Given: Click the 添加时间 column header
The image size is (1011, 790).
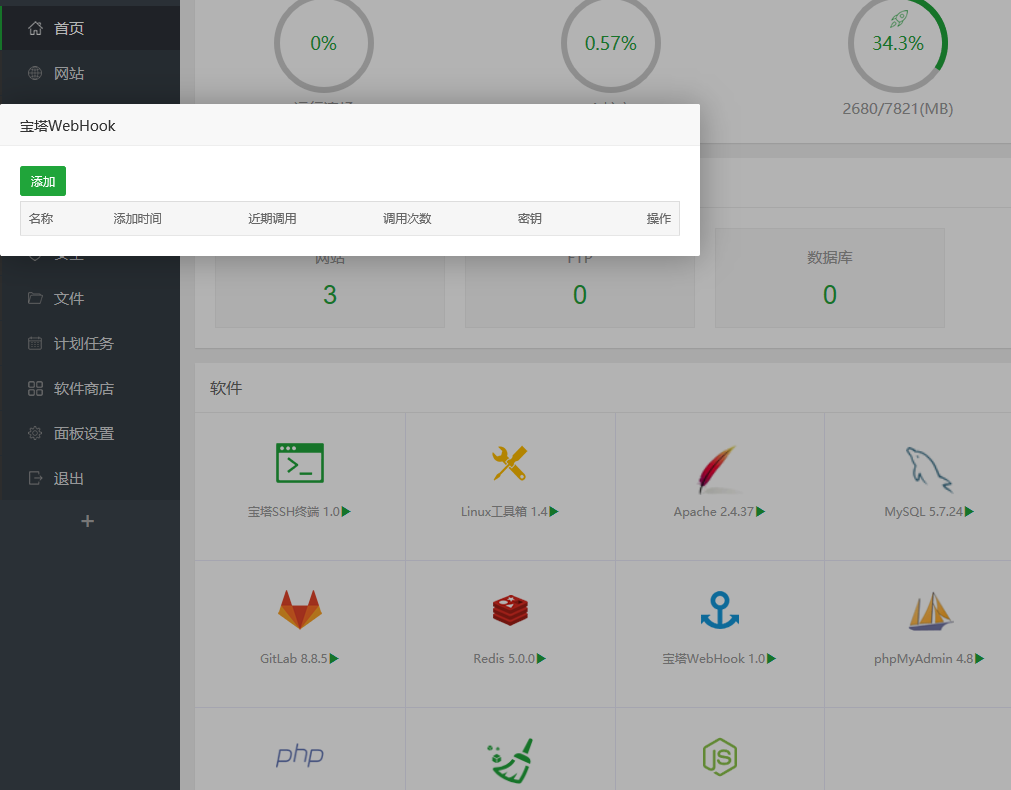Looking at the screenshot, I should click(x=137, y=219).
